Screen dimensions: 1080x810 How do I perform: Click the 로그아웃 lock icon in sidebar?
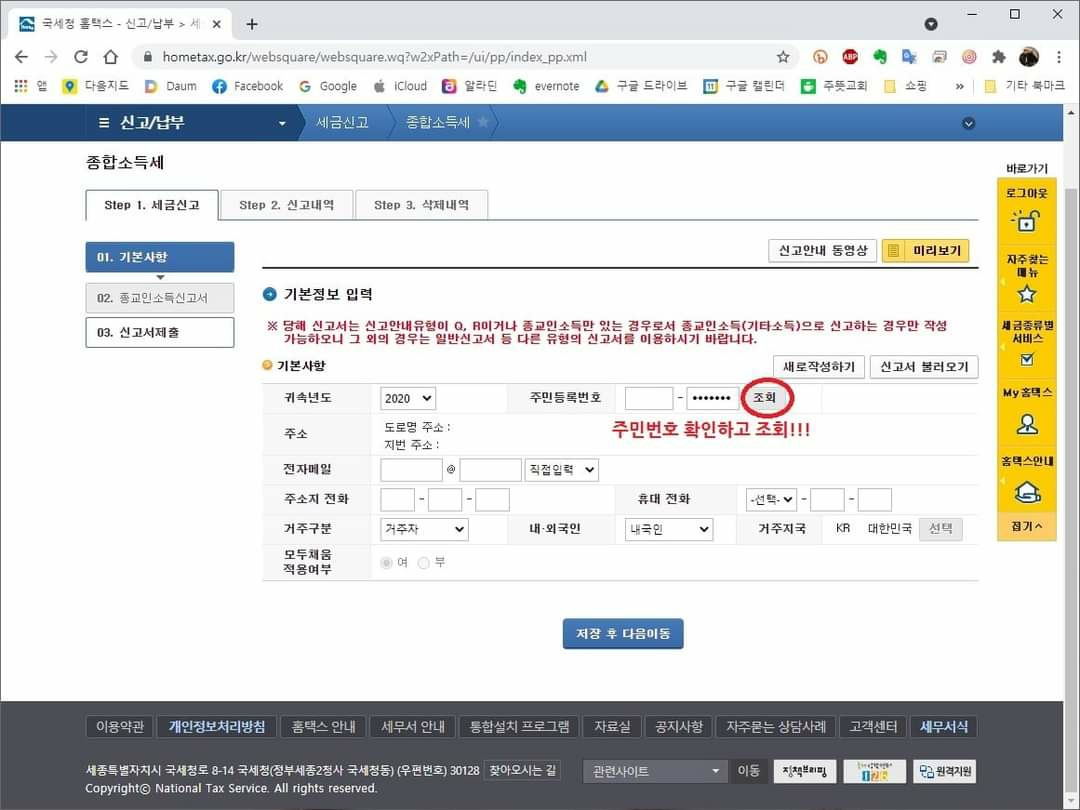1026,220
